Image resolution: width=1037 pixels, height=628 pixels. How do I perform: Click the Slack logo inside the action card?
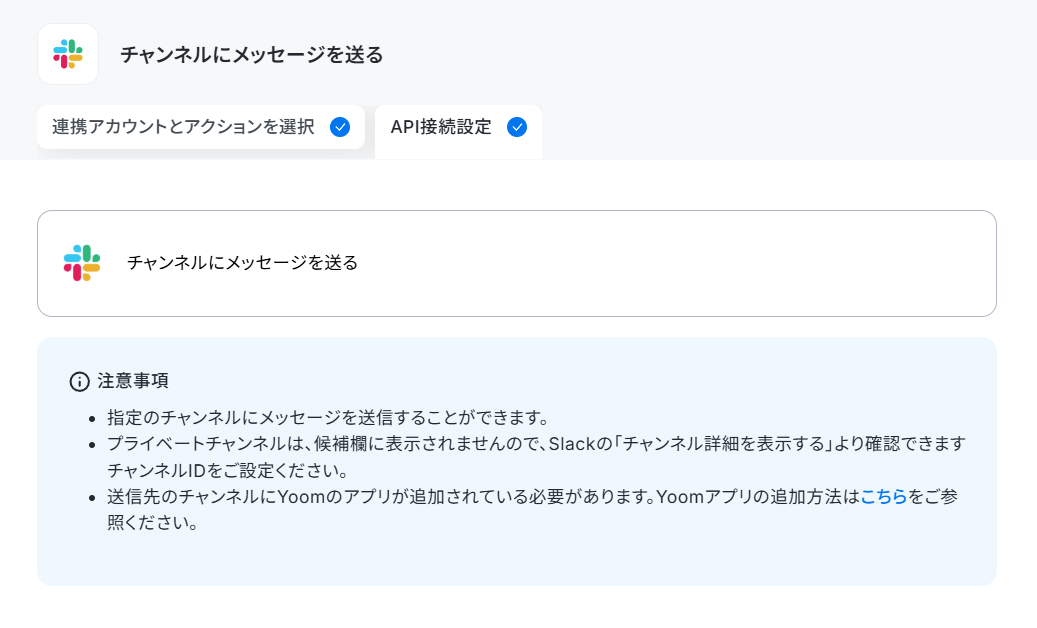tap(82, 263)
